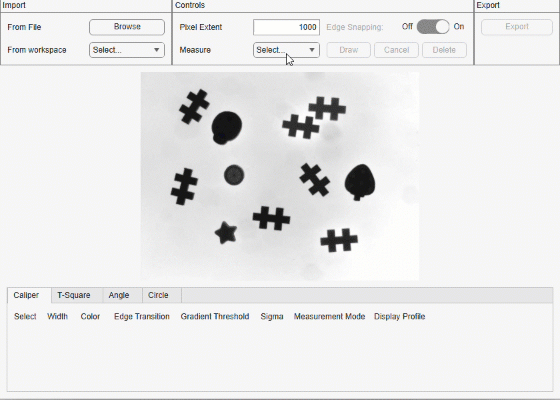Open the Measure Select dropdown

286,50
